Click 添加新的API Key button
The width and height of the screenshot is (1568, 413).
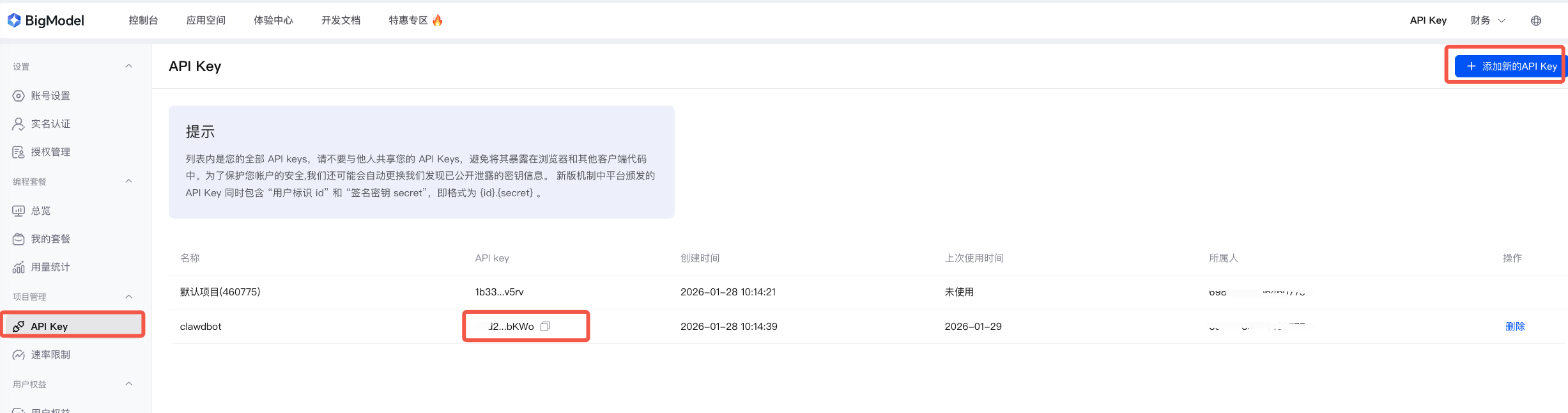click(x=1510, y=66)
